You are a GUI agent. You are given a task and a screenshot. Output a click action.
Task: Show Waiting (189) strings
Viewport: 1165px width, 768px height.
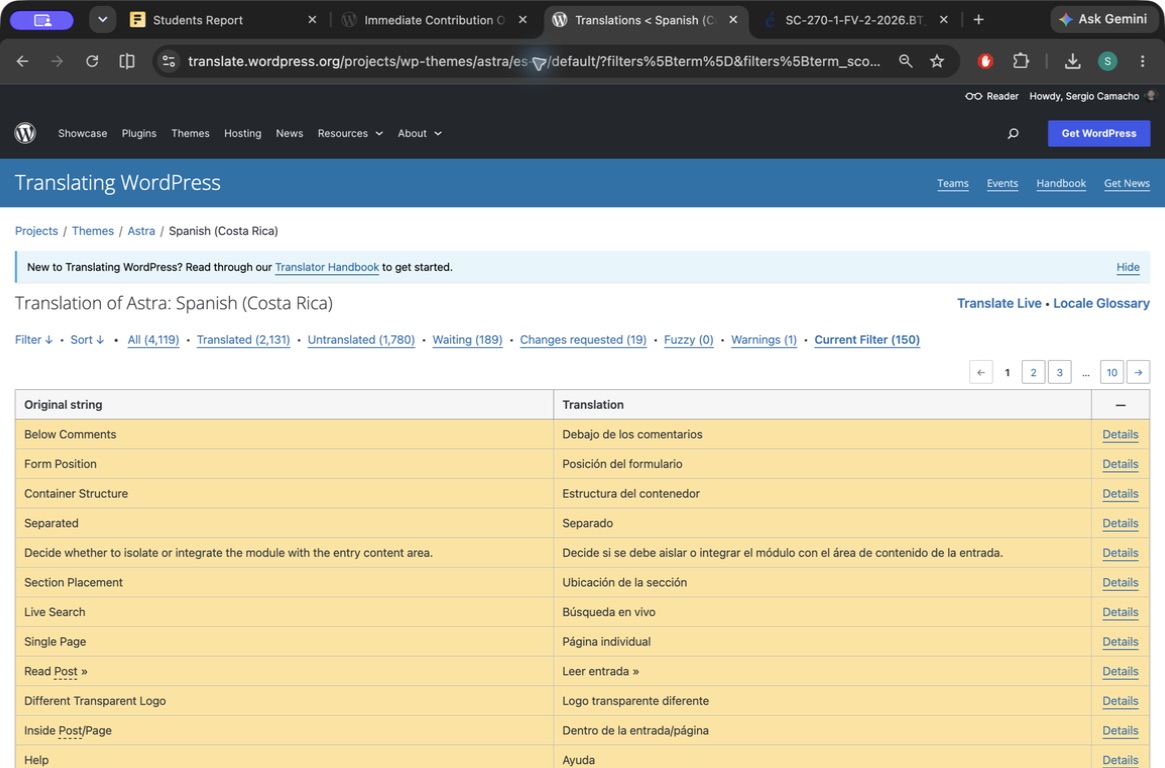pos(467,339)
